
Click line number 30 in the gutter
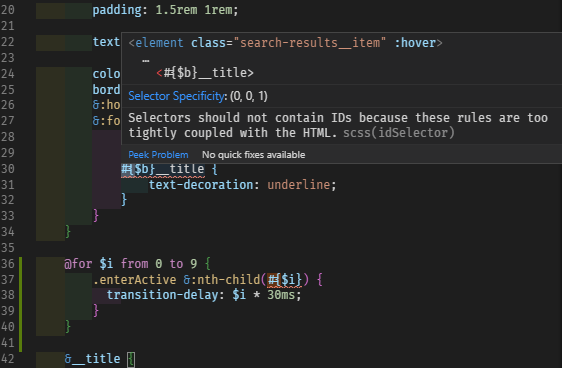pos(8,169)
